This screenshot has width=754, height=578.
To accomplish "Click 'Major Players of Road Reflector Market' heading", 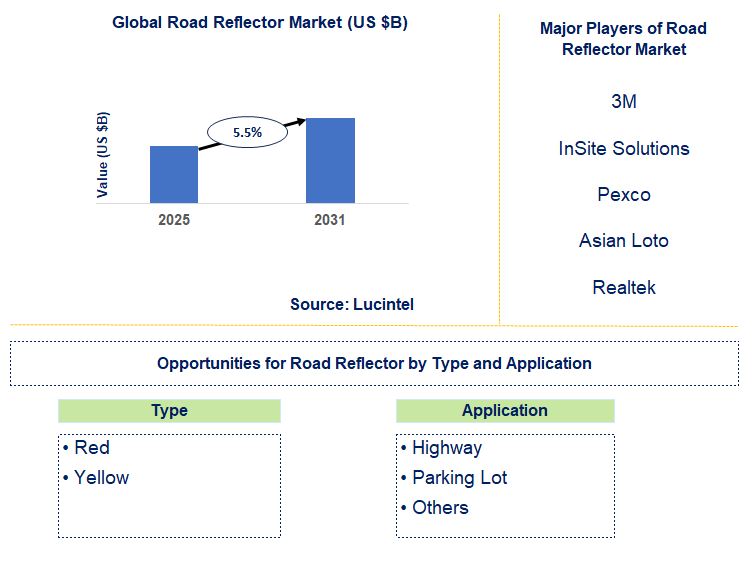I will 624,38.
